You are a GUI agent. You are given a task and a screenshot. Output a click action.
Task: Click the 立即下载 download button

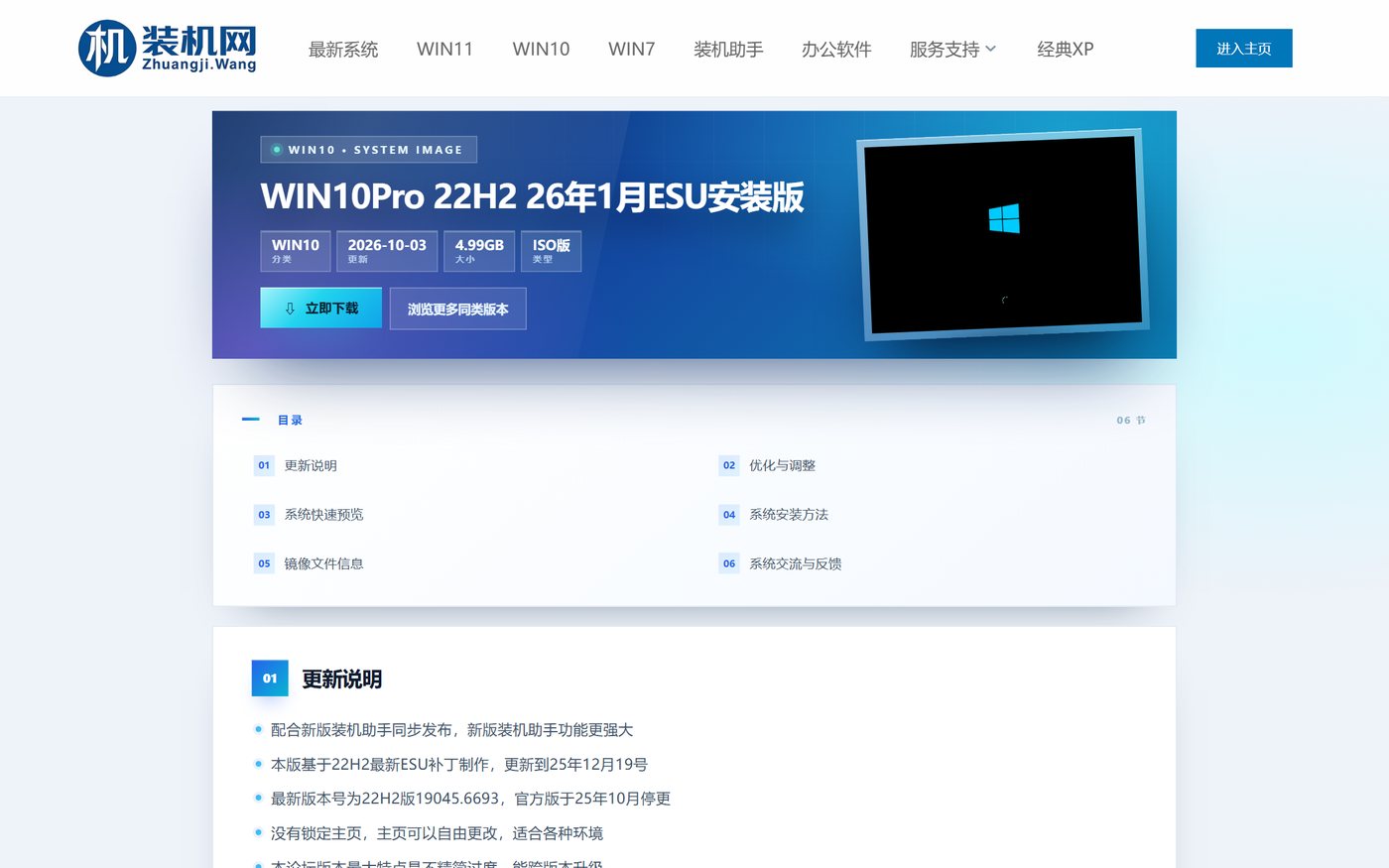320,309
